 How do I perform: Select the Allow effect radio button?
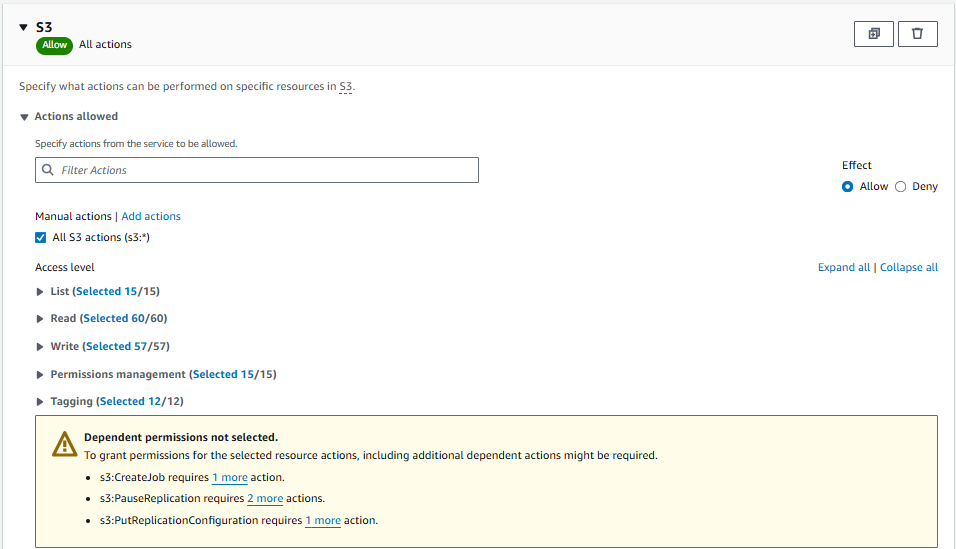click(x=847, y=187)
